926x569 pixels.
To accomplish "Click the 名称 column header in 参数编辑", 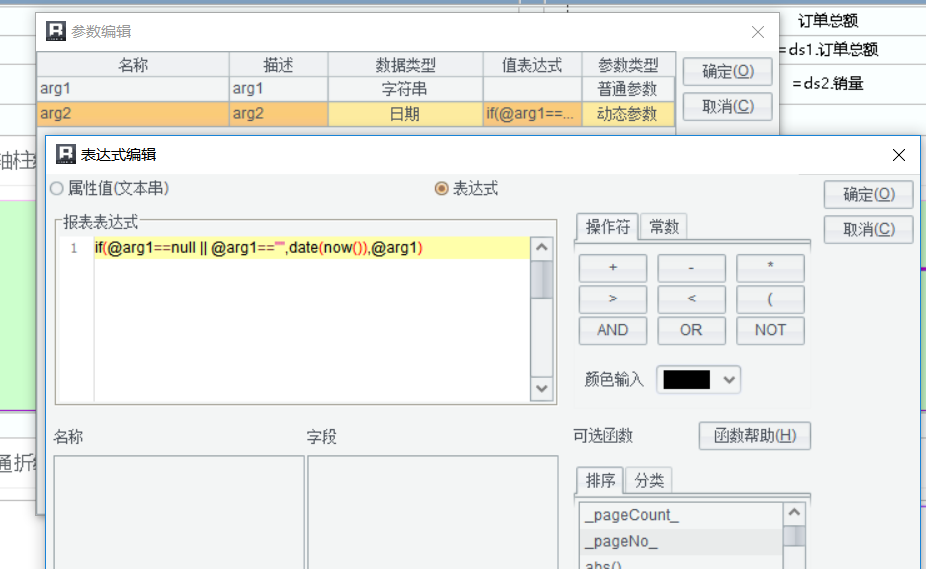I will pyautogui.click(x=133, y=64).
